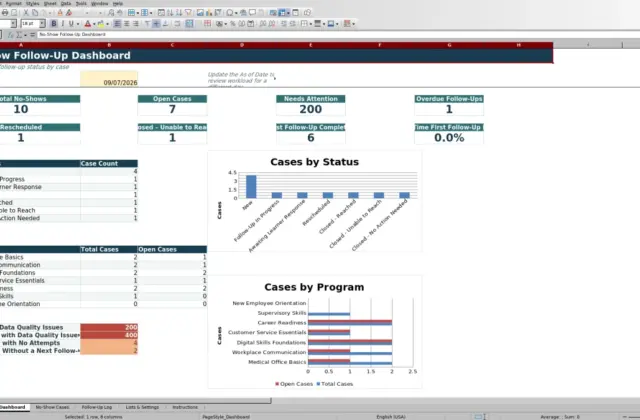Click the yellow background color swatch
The image size is (640, 420).
101,24
